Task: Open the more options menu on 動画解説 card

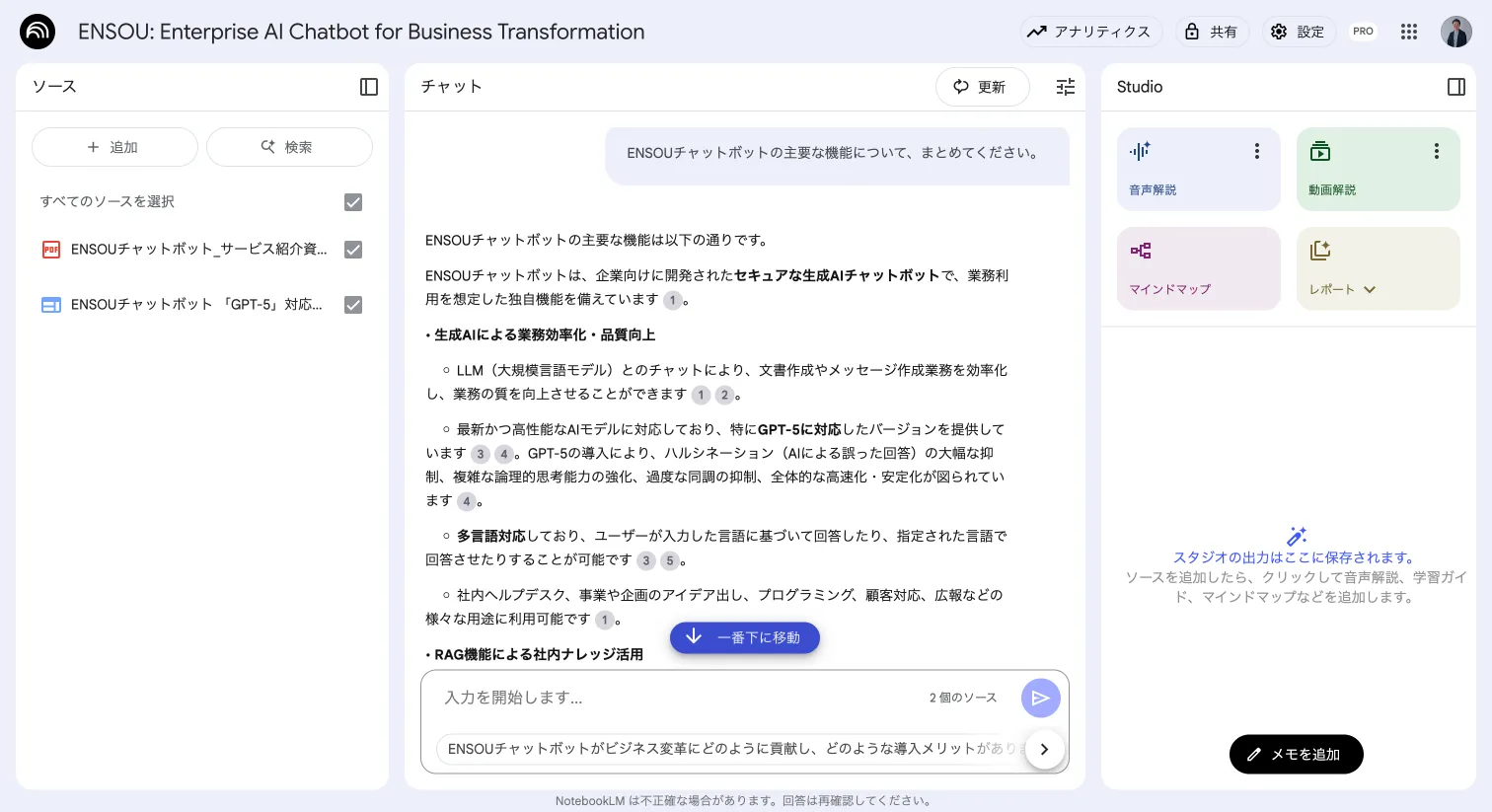Action: pos(1437,151)
